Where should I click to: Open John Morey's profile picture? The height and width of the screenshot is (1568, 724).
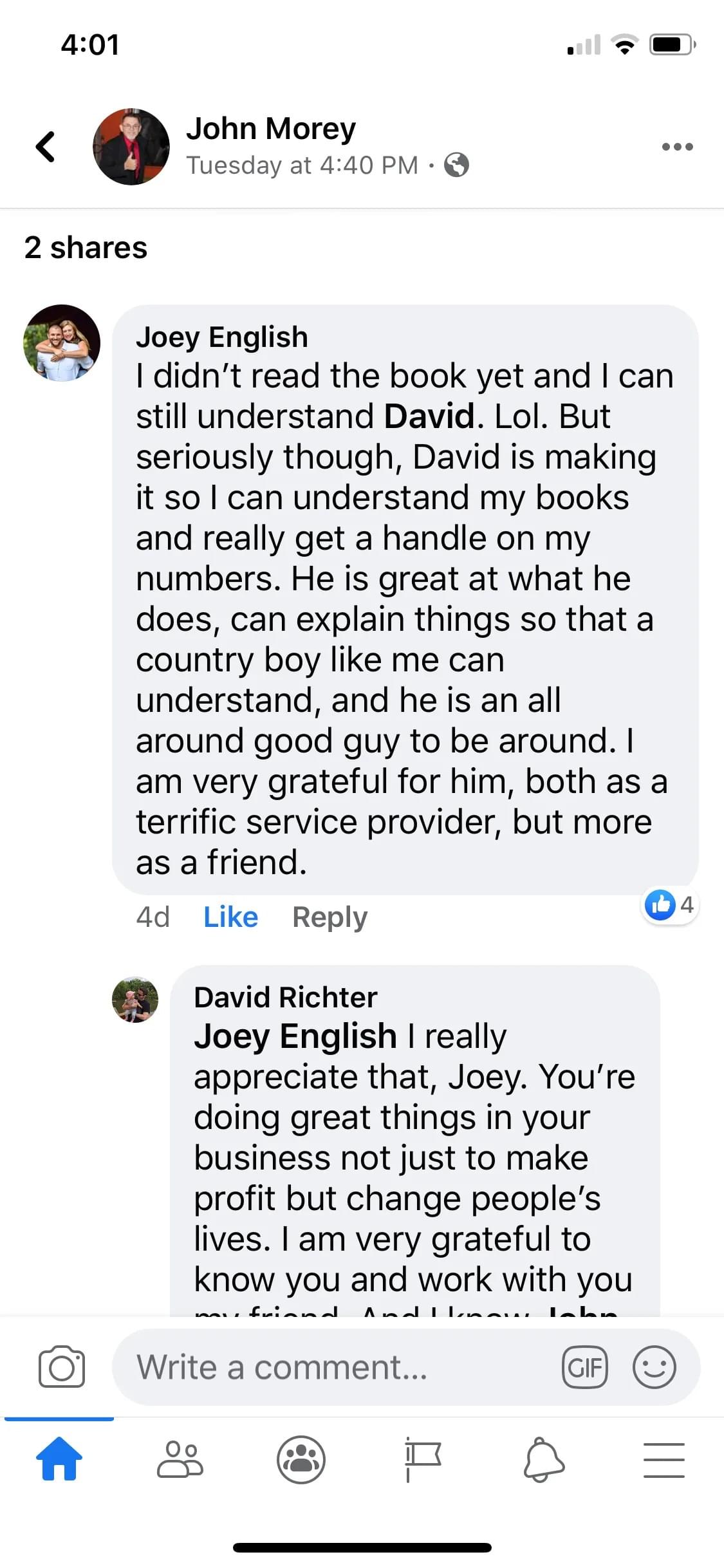tap(131, 147)
